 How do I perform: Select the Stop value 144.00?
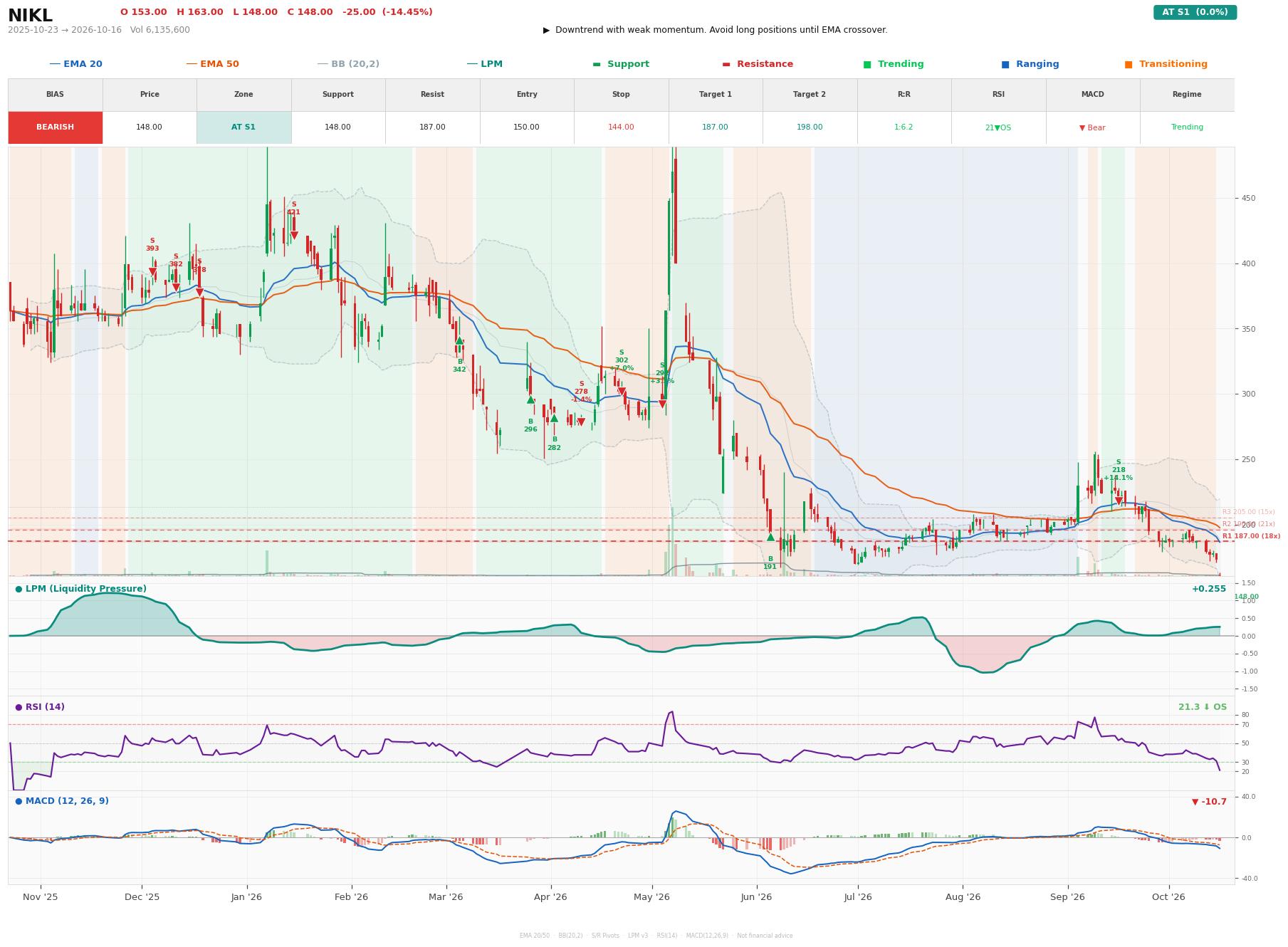point(621,127)
